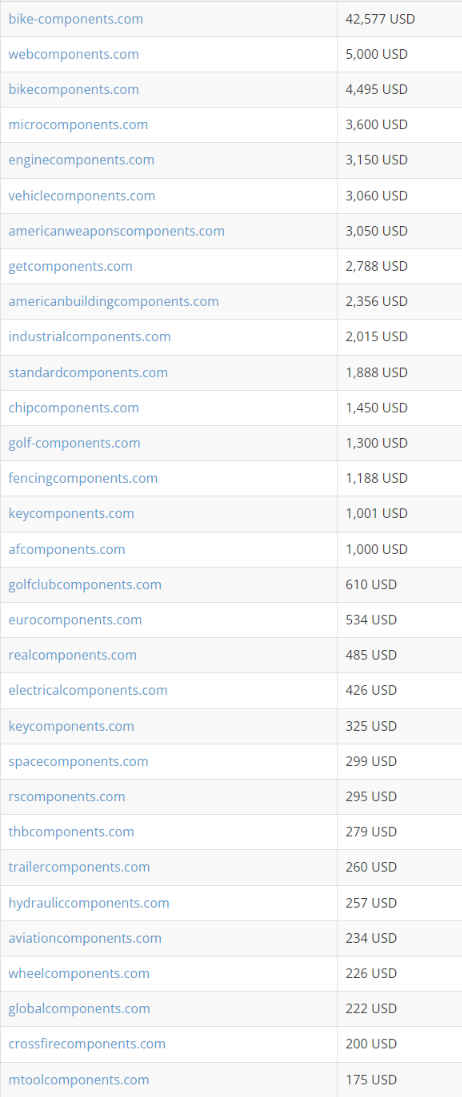Open eurocomponents.com listing
Viewport: 462px width, 1097px height.
[75, 619]
